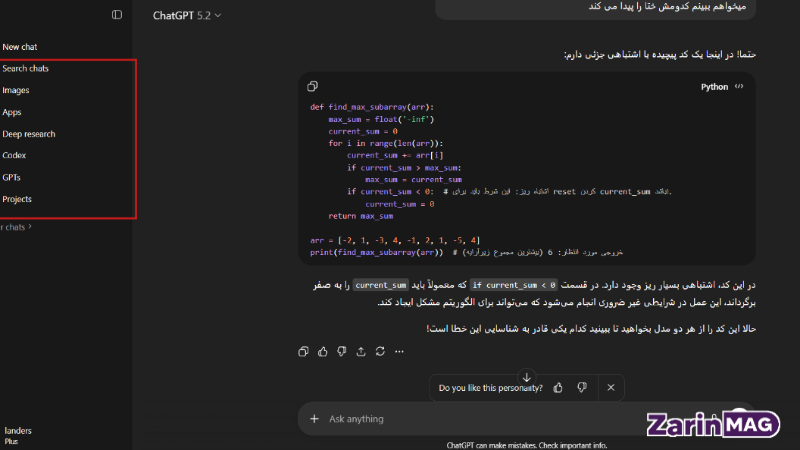Give the response a thumbs down
Image resolution: width=800 pixels, height=450 pixels.
[342, 352]
